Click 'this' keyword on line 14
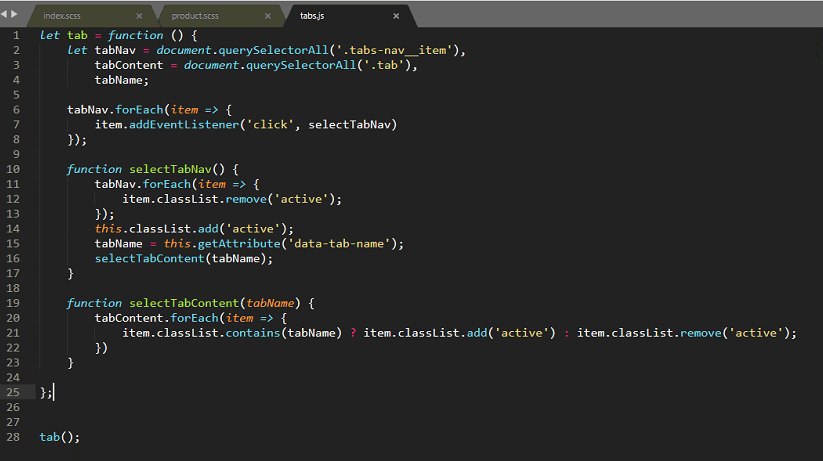Image resolution: width=823 pixels, height=461 pixels. click(x=108, y=228)
